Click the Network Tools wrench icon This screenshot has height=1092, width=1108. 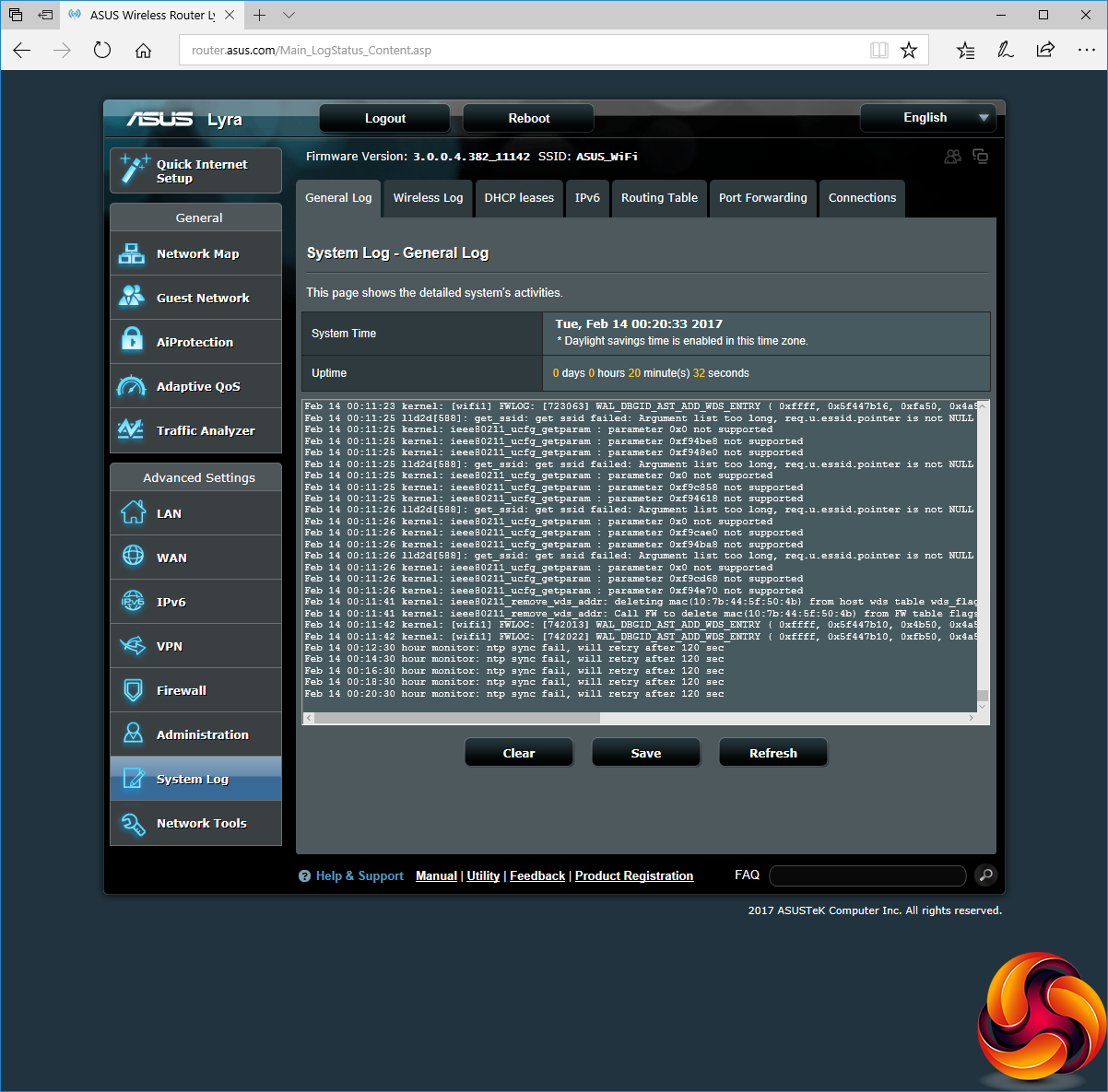point(133,824)
